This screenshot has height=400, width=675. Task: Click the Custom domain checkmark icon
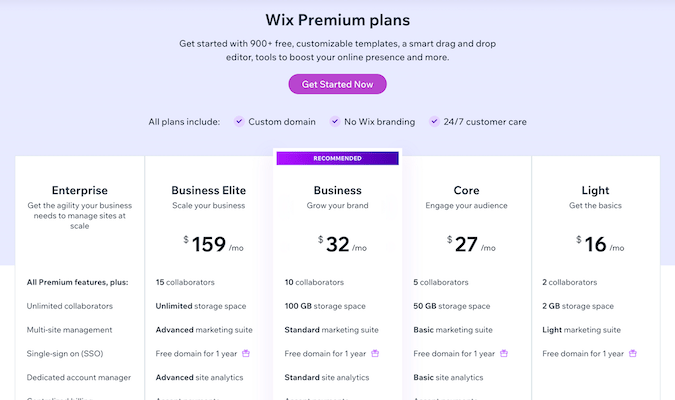point(239,122)
